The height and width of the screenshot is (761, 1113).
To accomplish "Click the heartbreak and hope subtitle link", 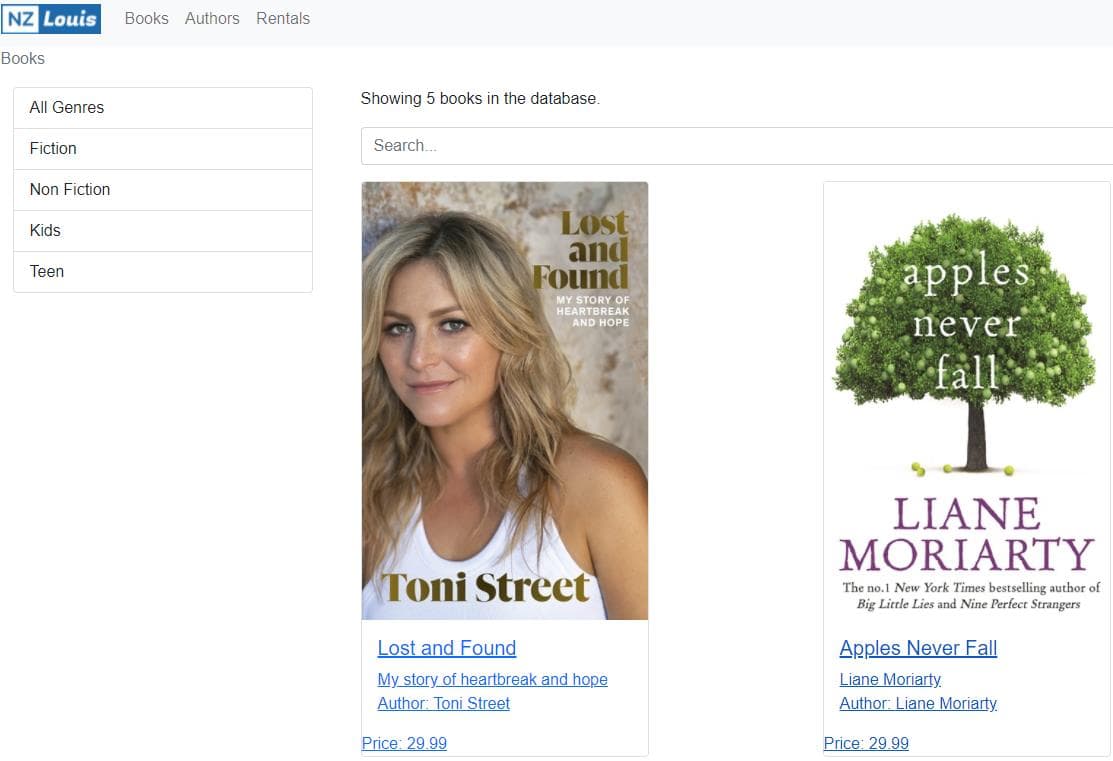I will pyautogui.click(x=492, y=679).
